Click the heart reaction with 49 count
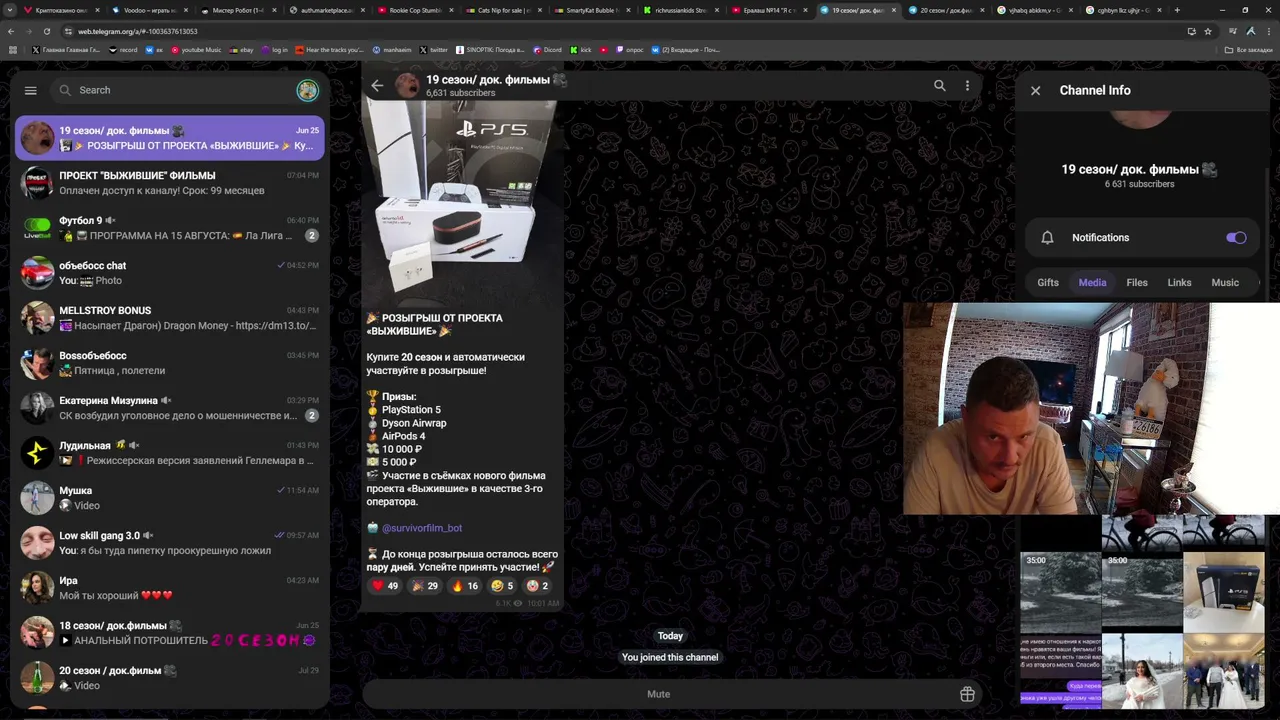1280x720 pixels. click(x=385, y=586)
